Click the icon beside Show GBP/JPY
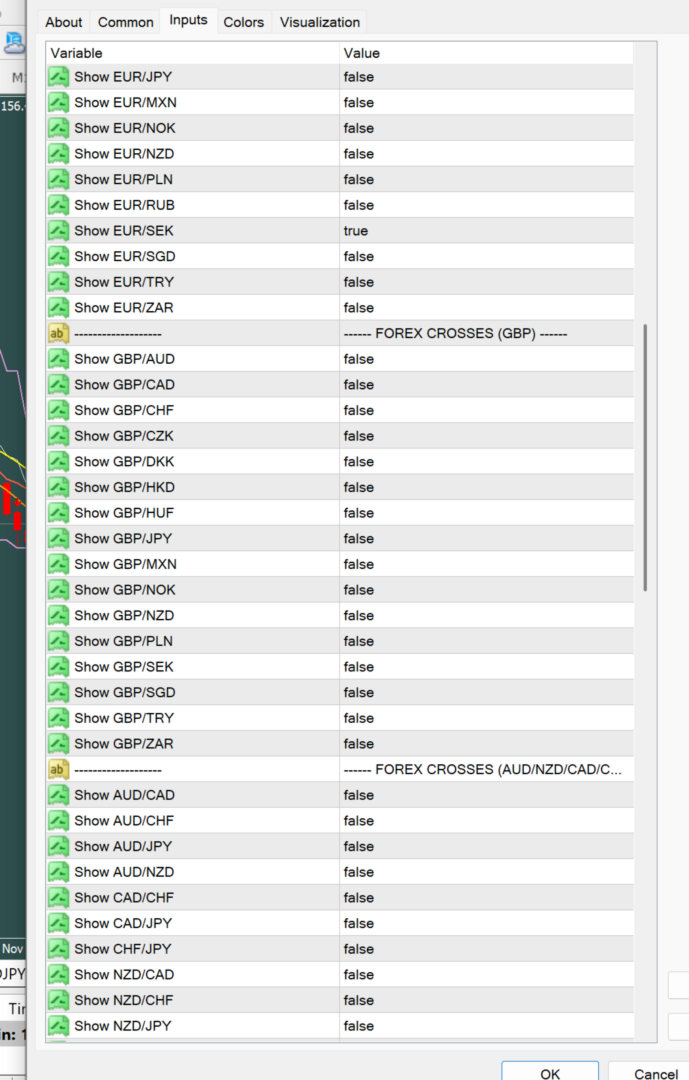Image resolution: width=689 pixels, height=1080 pixels. tap(59, 539)
